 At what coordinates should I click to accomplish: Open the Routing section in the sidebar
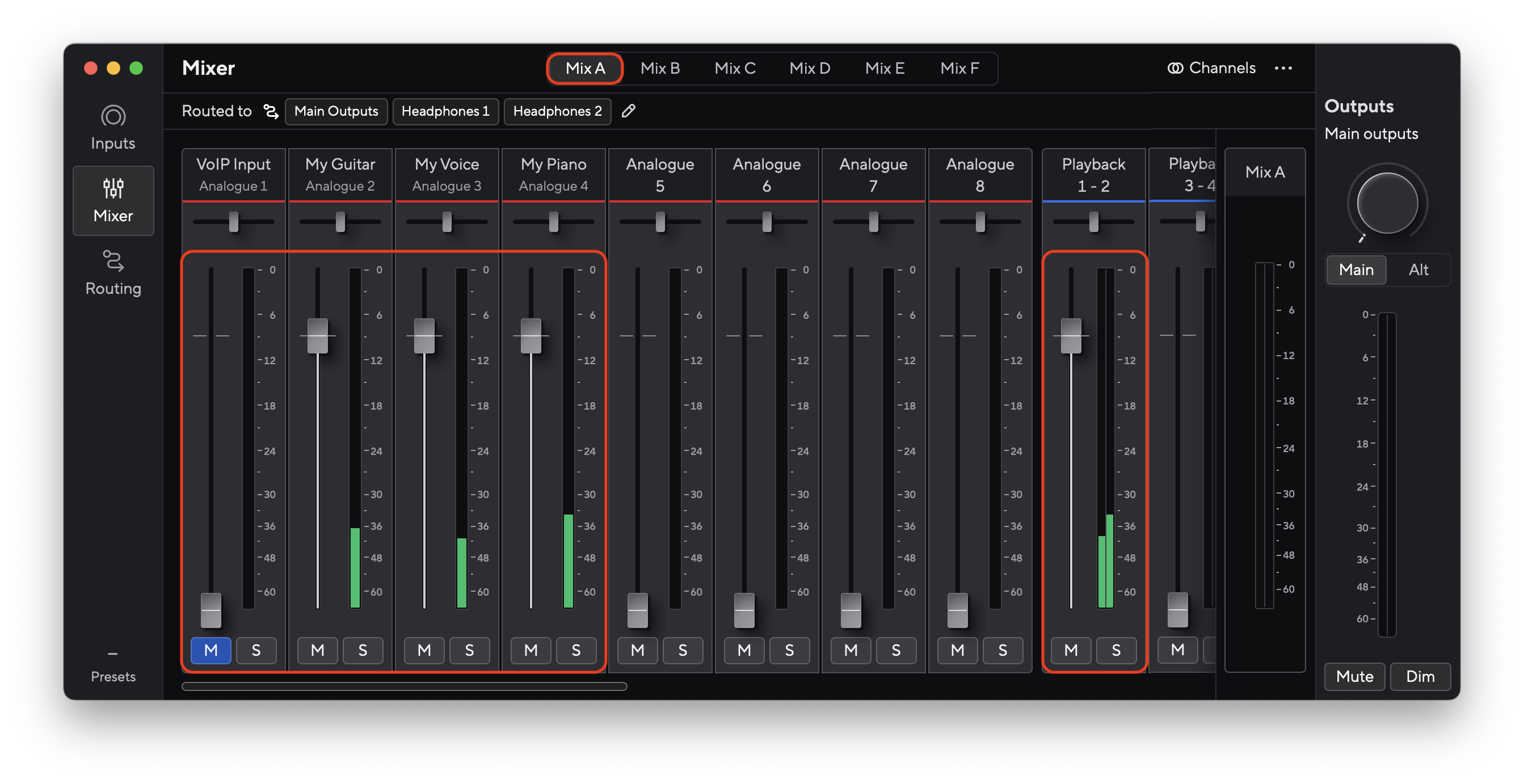113,273
